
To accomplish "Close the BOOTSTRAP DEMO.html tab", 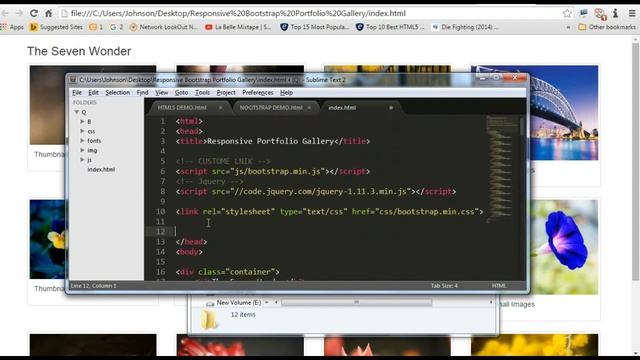I will [x=309, y=108].
